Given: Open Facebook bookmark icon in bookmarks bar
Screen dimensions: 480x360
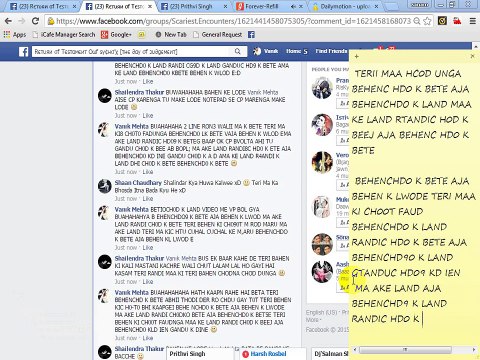Looking at the screenshot, I should pos(251,34).
